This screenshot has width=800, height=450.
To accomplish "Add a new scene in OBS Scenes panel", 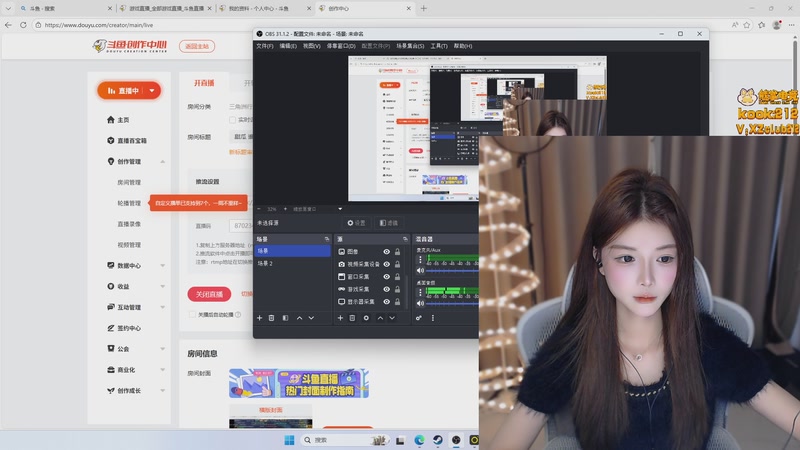I will [x=259, y=318].
